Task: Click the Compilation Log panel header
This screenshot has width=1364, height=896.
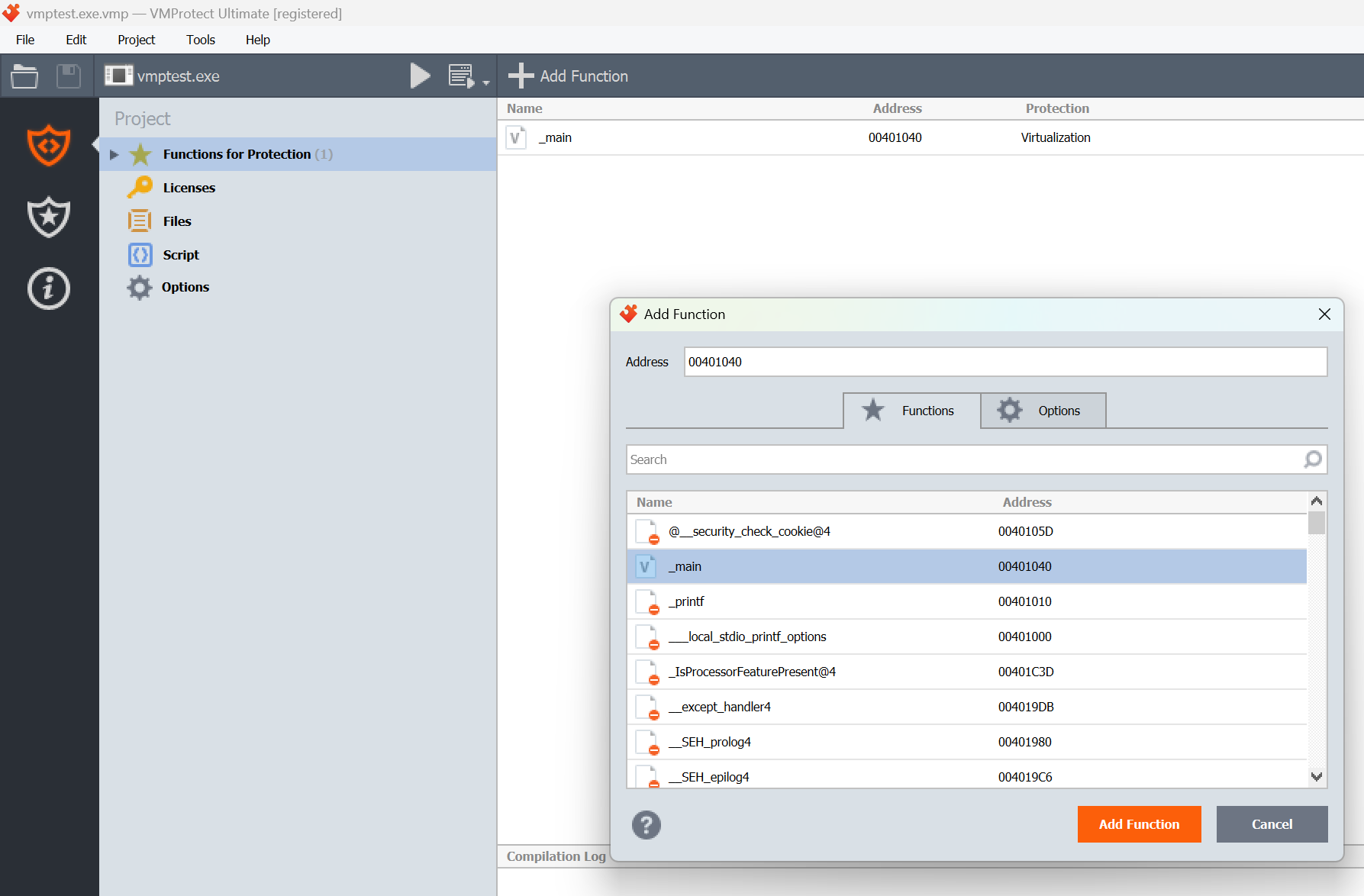Action: pos(556,856)
